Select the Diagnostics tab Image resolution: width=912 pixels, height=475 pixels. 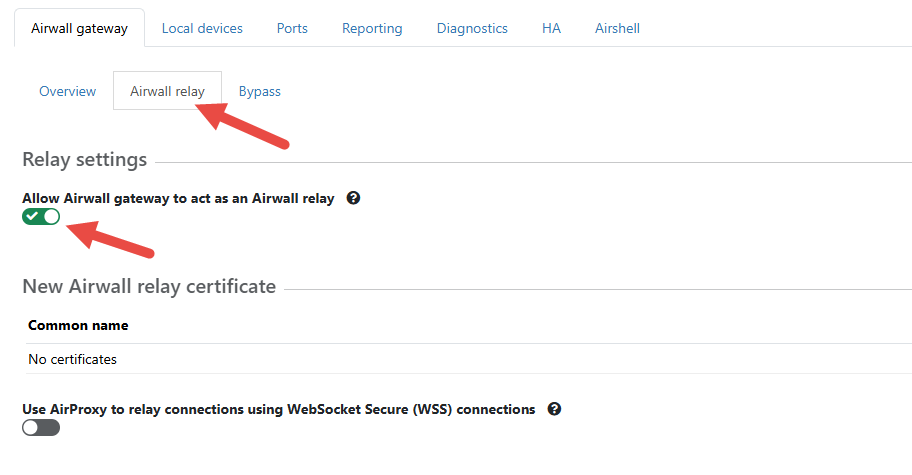click(472, 28)
